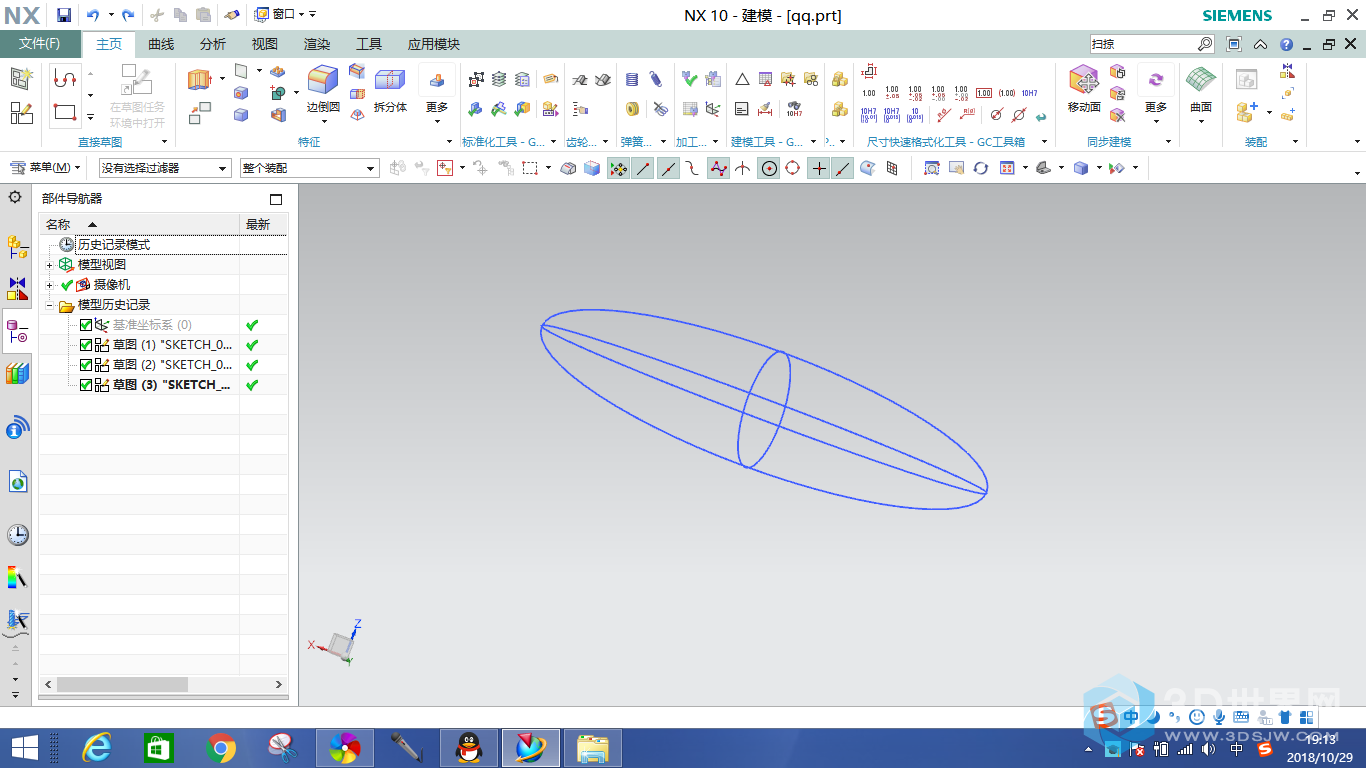Open the Internet Explorer sidebar tab

17,482
